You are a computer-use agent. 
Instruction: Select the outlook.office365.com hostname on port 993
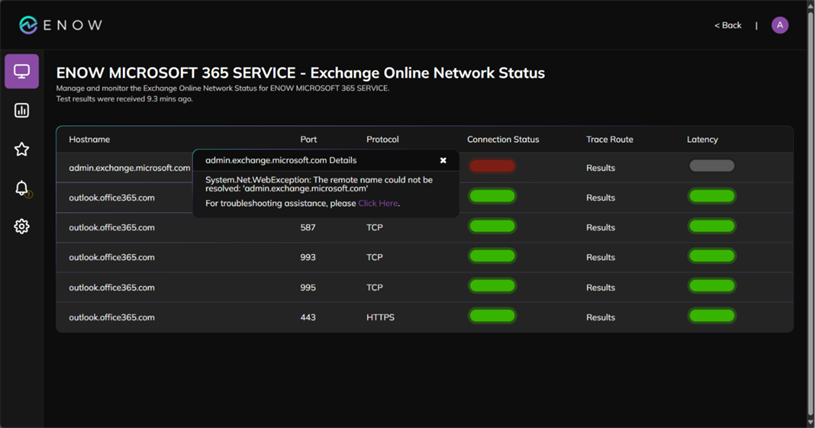click(112, 257)
